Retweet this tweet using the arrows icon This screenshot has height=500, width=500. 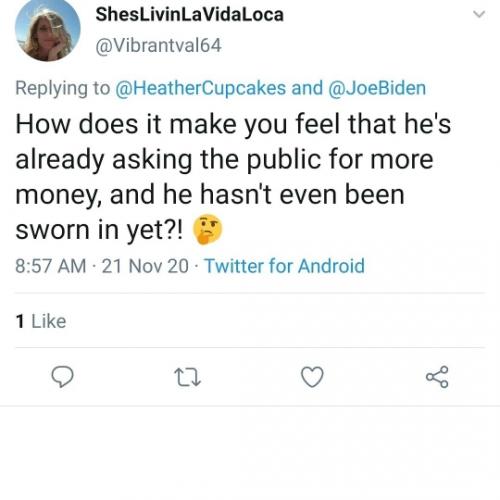tap(188, 377)
